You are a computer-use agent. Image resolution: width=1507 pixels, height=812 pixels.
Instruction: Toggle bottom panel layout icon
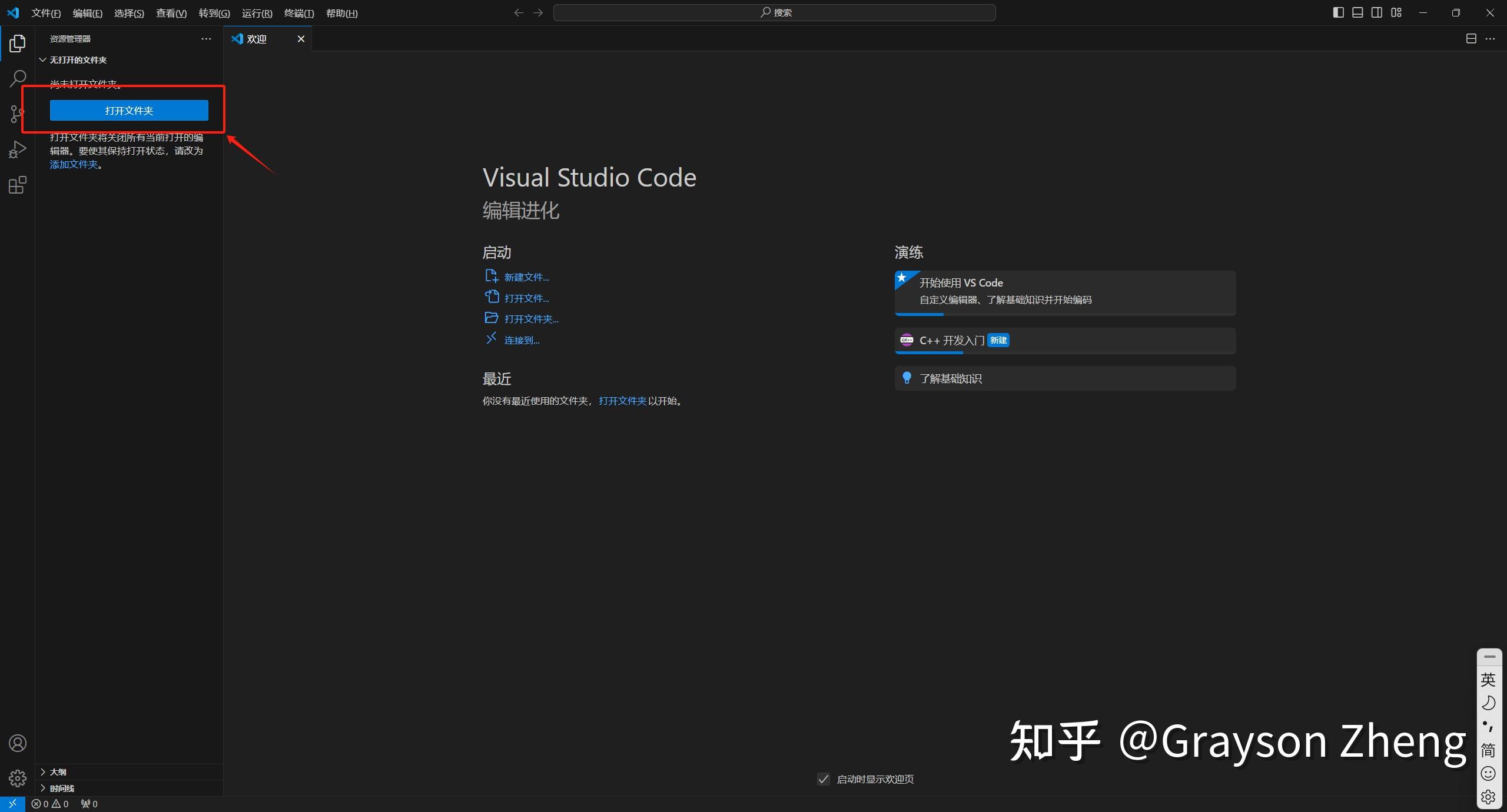1357,12
